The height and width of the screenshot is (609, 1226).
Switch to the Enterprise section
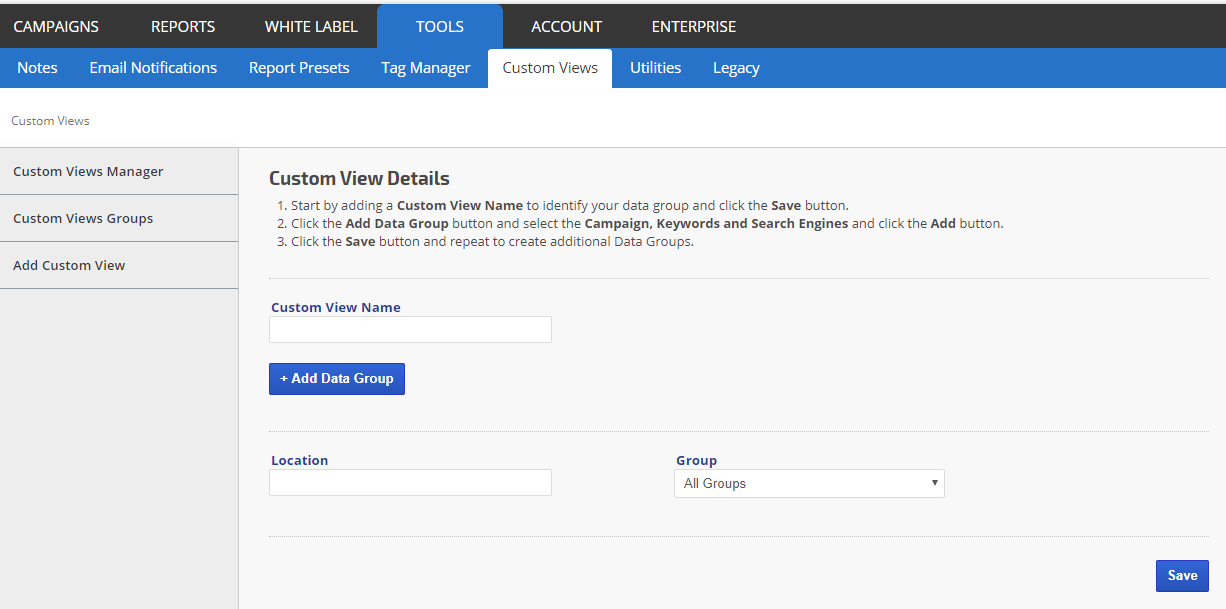click(x=693, y=27)
